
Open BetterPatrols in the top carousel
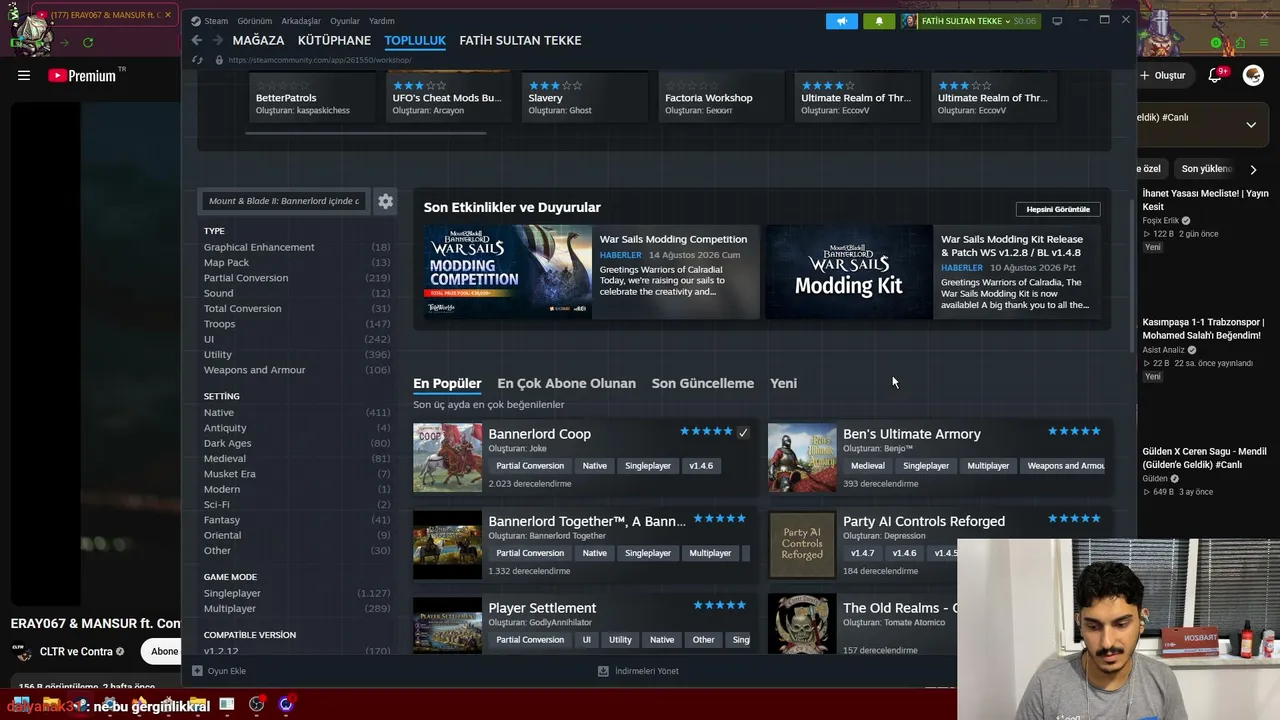tap(286, 98)
